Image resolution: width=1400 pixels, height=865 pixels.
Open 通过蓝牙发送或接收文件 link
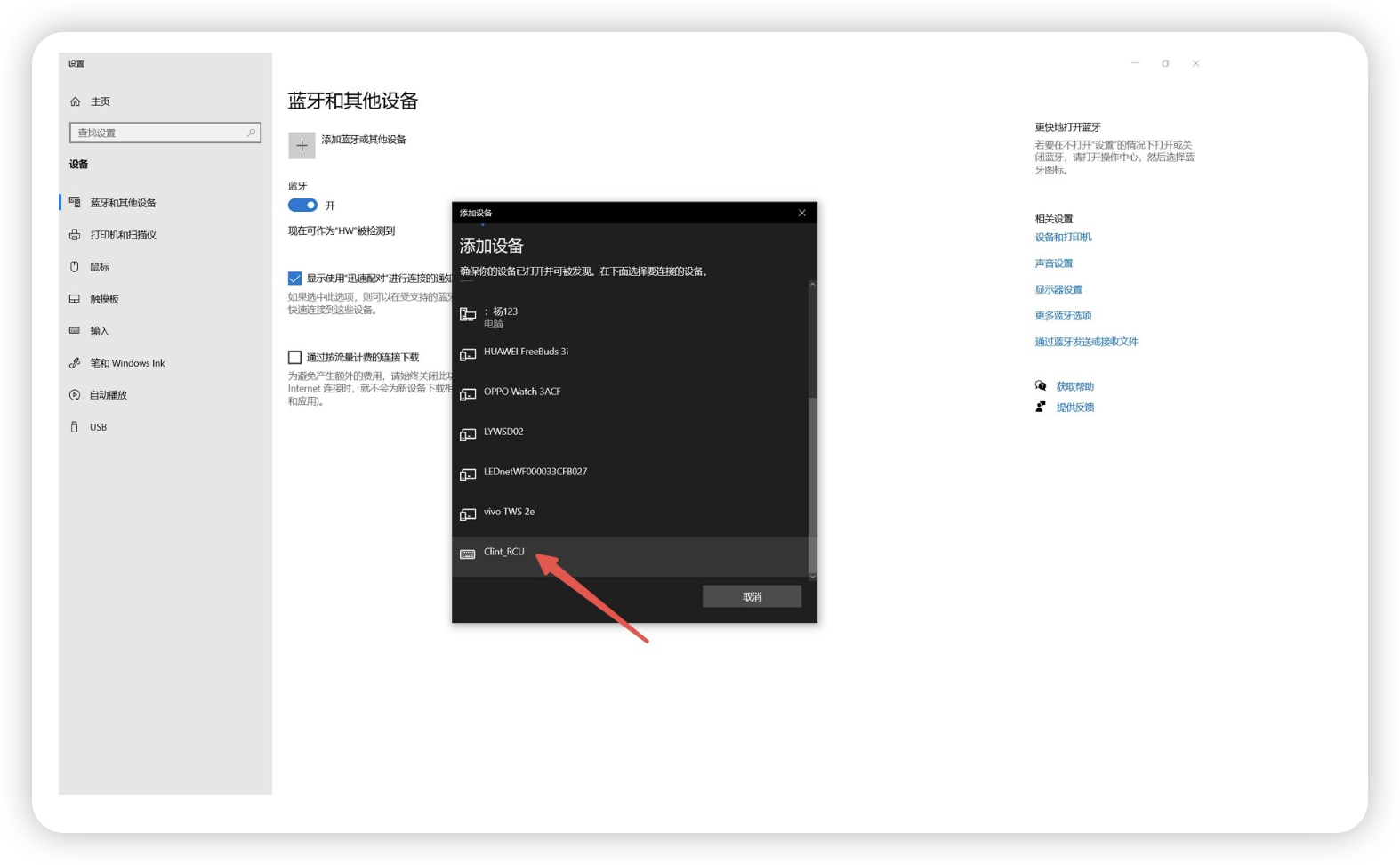(1086, 342)
